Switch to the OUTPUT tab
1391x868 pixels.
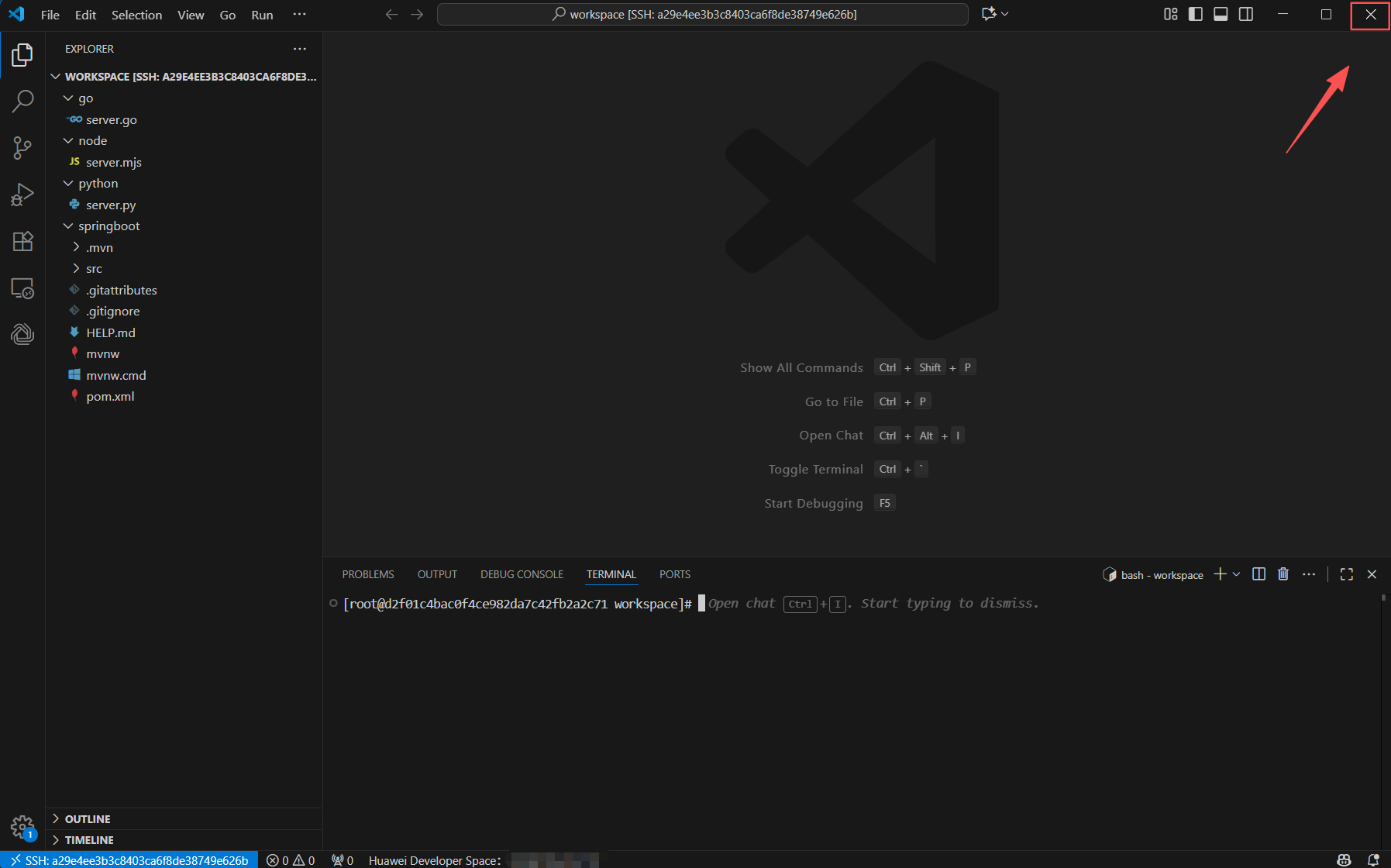pyautogui.click(x=437, y=574)
